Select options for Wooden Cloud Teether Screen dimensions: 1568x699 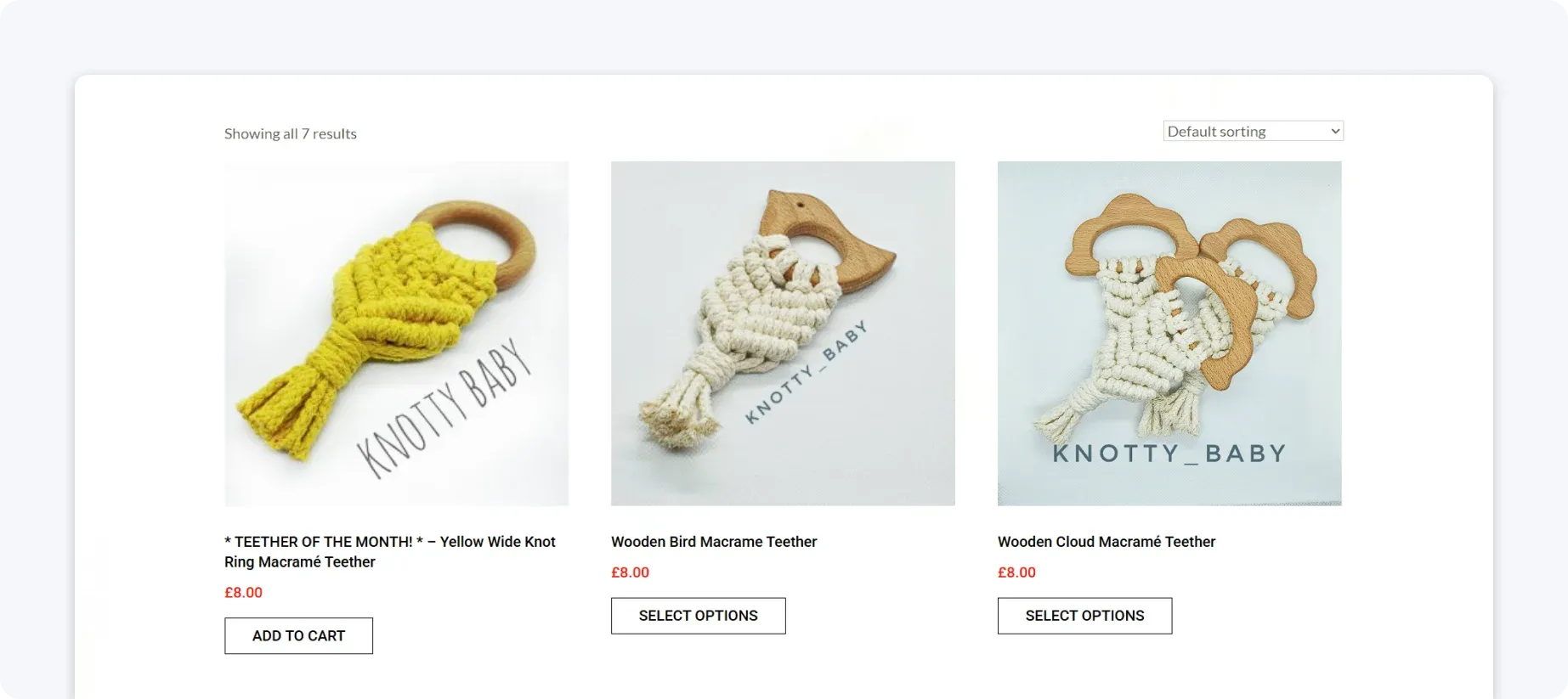(1084, 616)
